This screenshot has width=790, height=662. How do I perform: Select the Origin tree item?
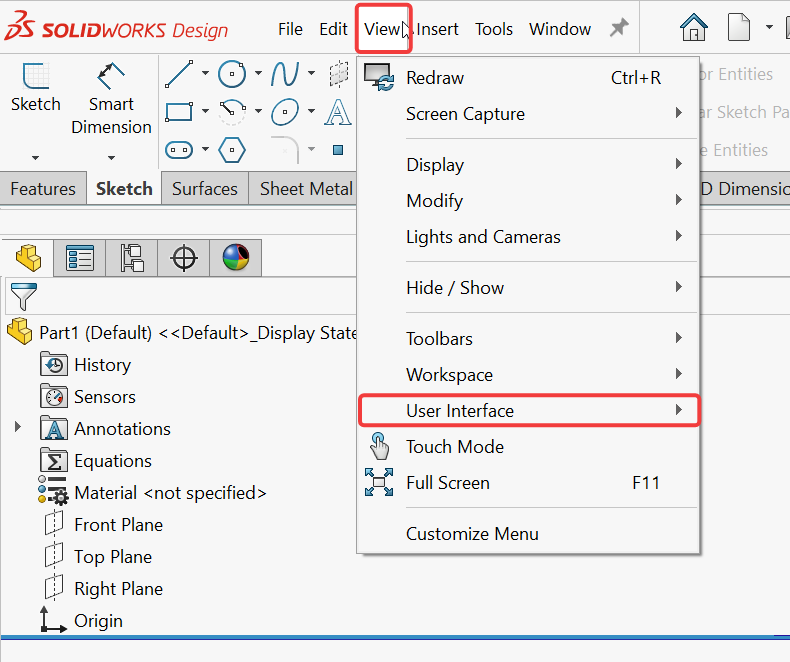[x=82, y=620]
